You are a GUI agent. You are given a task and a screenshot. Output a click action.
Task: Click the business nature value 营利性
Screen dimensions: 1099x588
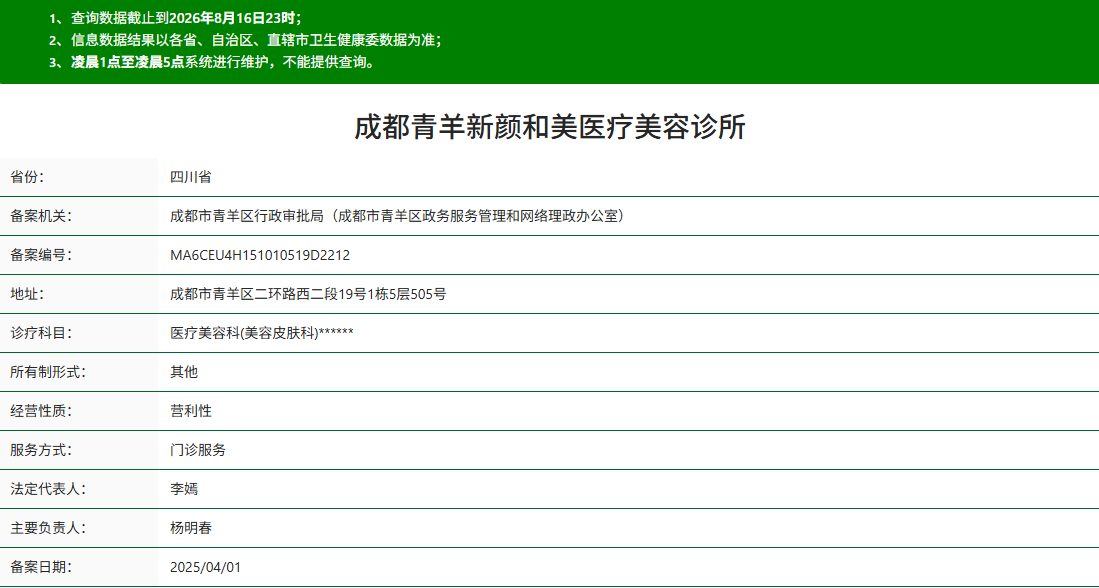(191, 411)
